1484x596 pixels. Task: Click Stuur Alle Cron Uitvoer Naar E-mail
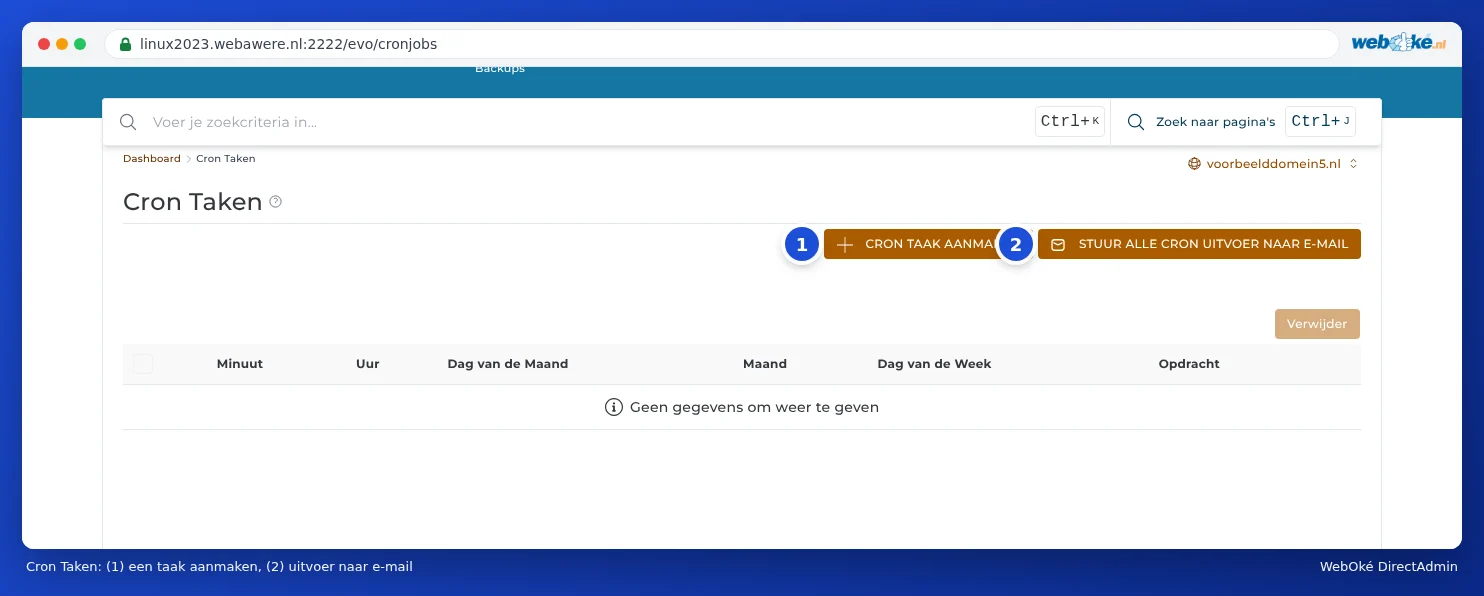(1199, 244)
